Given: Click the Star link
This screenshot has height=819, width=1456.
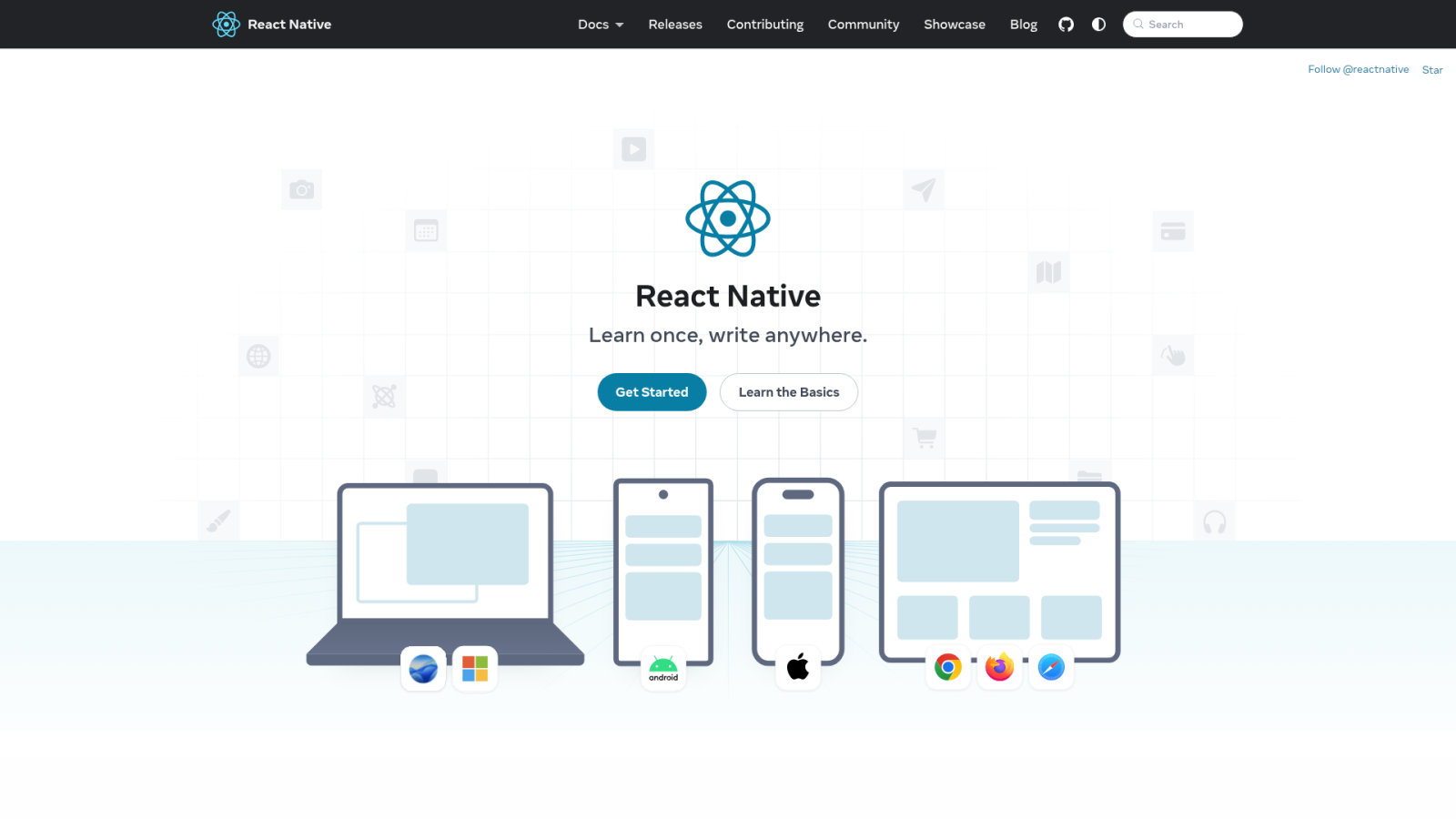Looking at the screenshot, I should coord(1432,70).
